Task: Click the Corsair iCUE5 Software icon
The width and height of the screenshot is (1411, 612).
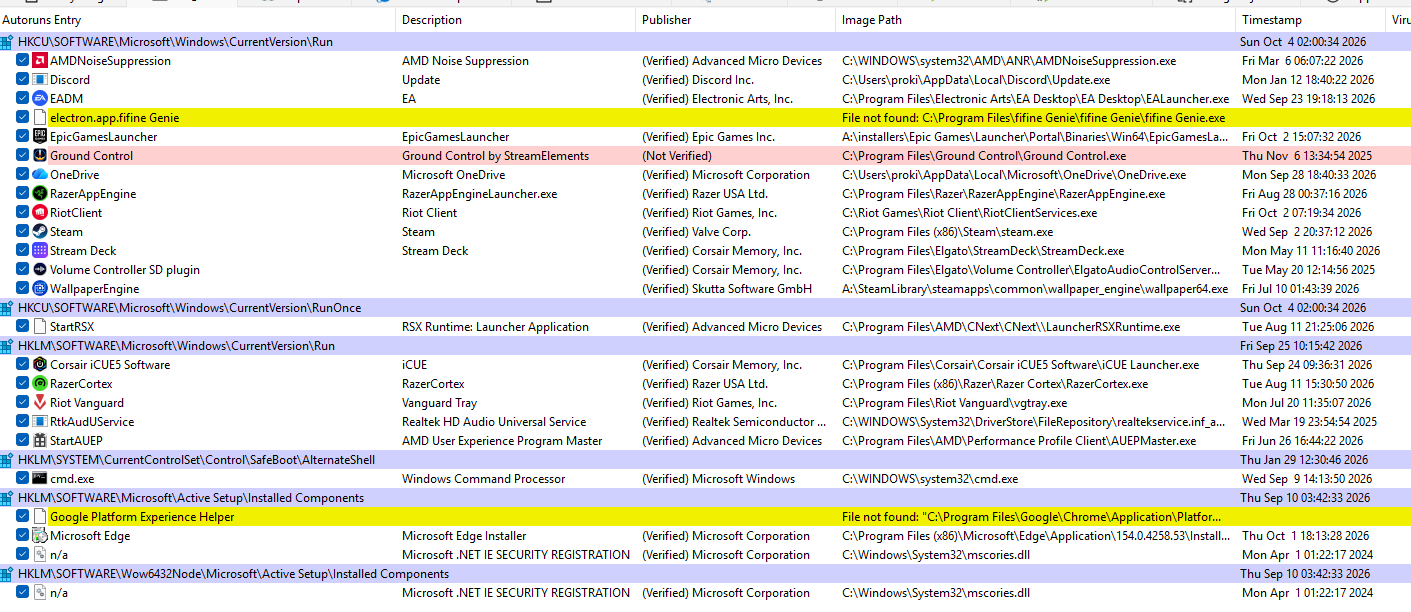Action: coord(40,365)
